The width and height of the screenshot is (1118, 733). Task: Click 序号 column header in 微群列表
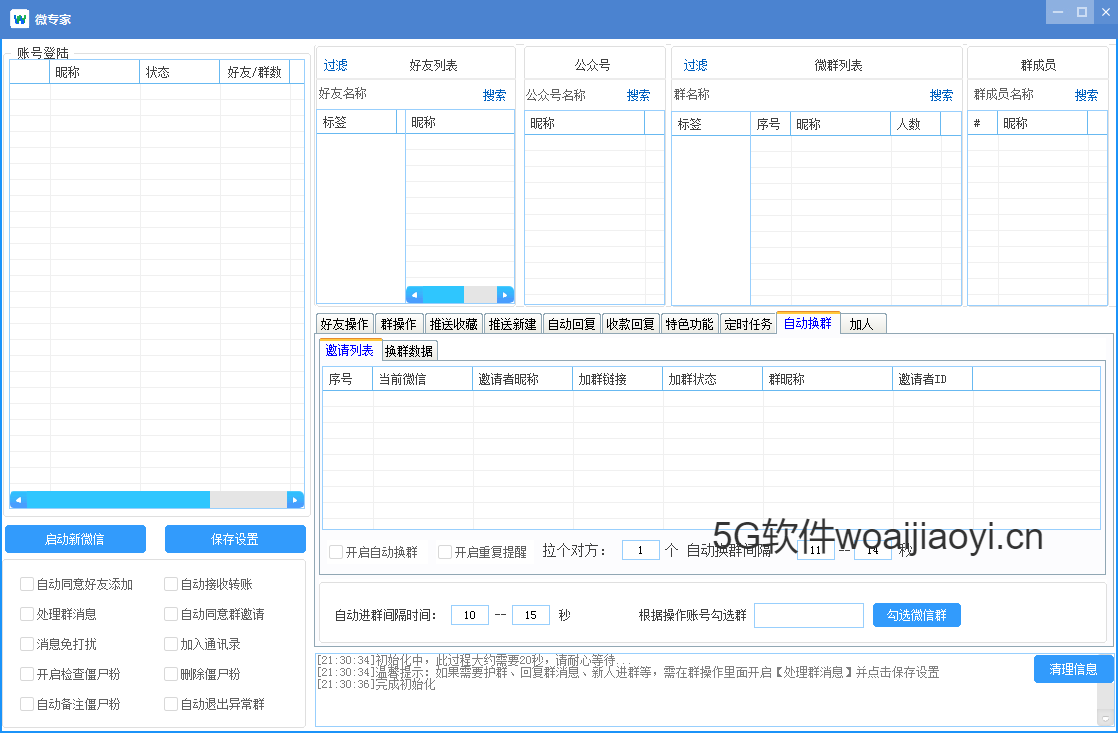pyautogui.click(x=771, y=124)
